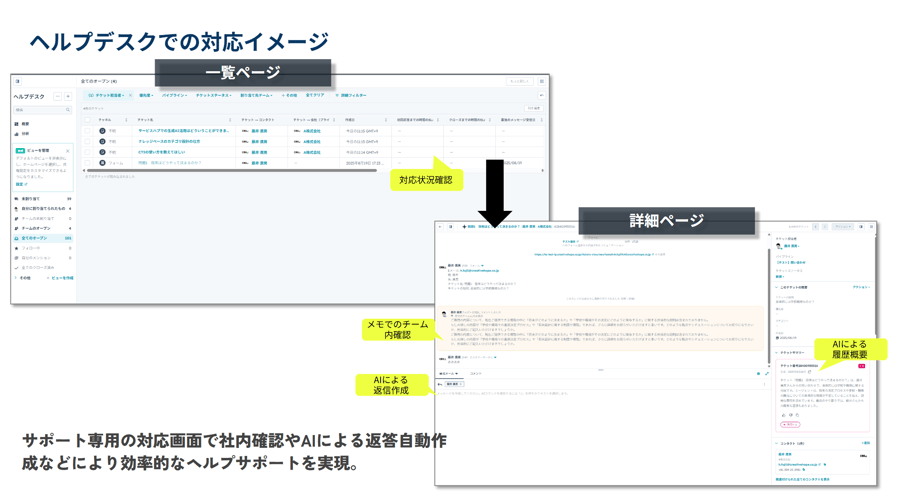Switch to the コメント tab in reply box
Screen dimensions: 900x501
tap(477, 374)
